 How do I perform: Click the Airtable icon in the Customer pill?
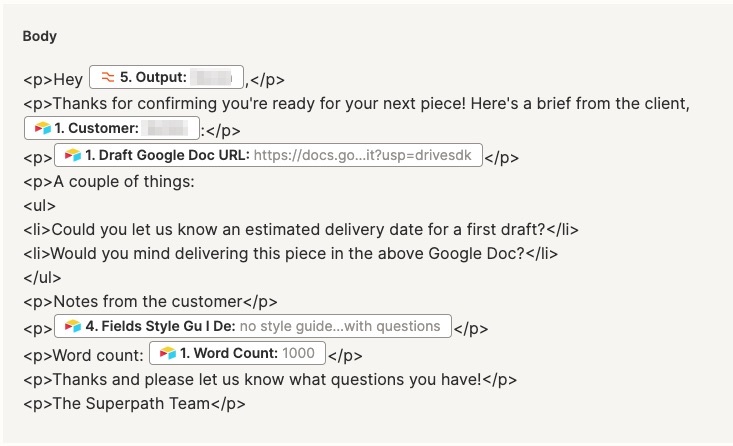pyautogui.click(x=43, y=128)
